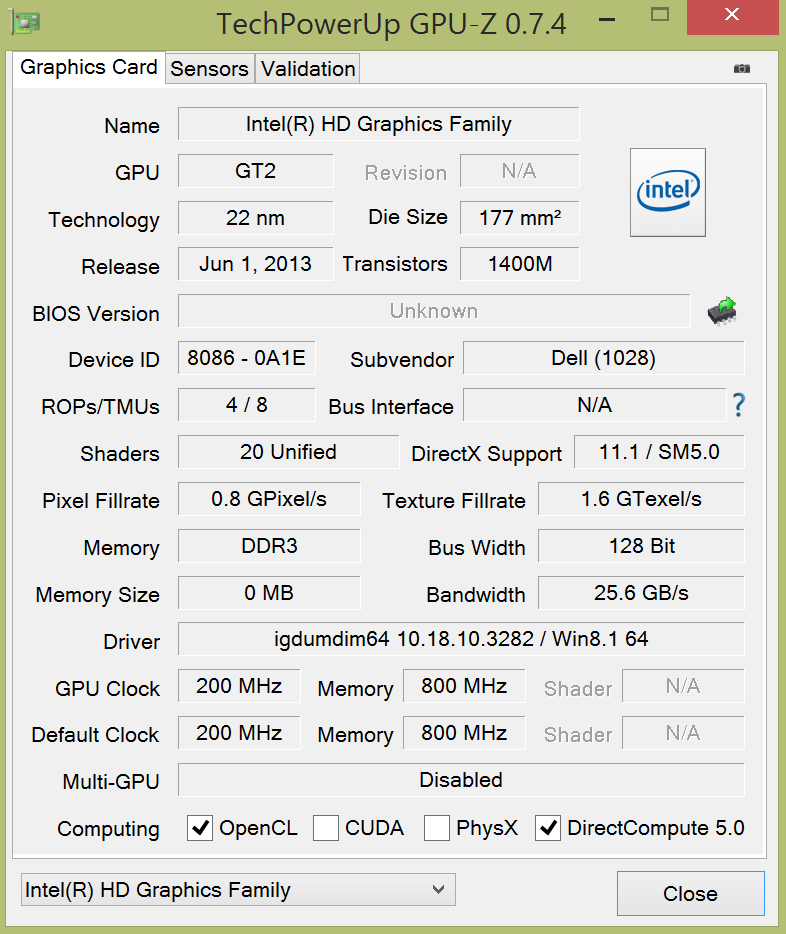786x934 pixels.
Task: Toggle the PhysX checkbox
Action: (436, 828)
